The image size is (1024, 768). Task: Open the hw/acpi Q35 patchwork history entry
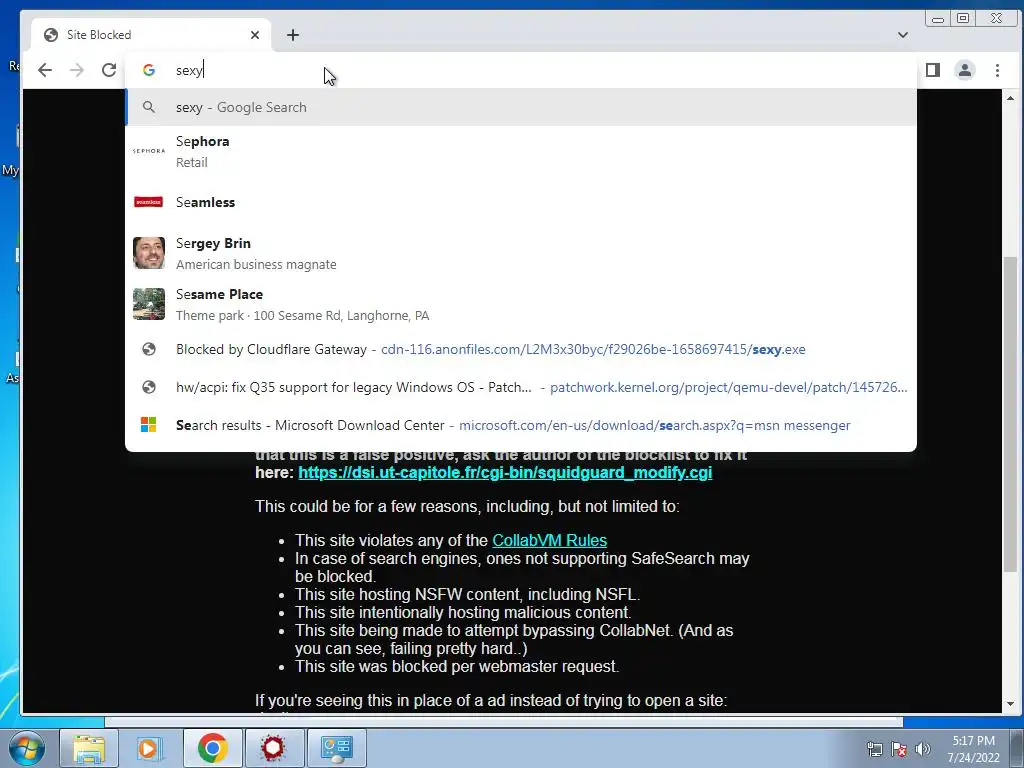(521, 387)
